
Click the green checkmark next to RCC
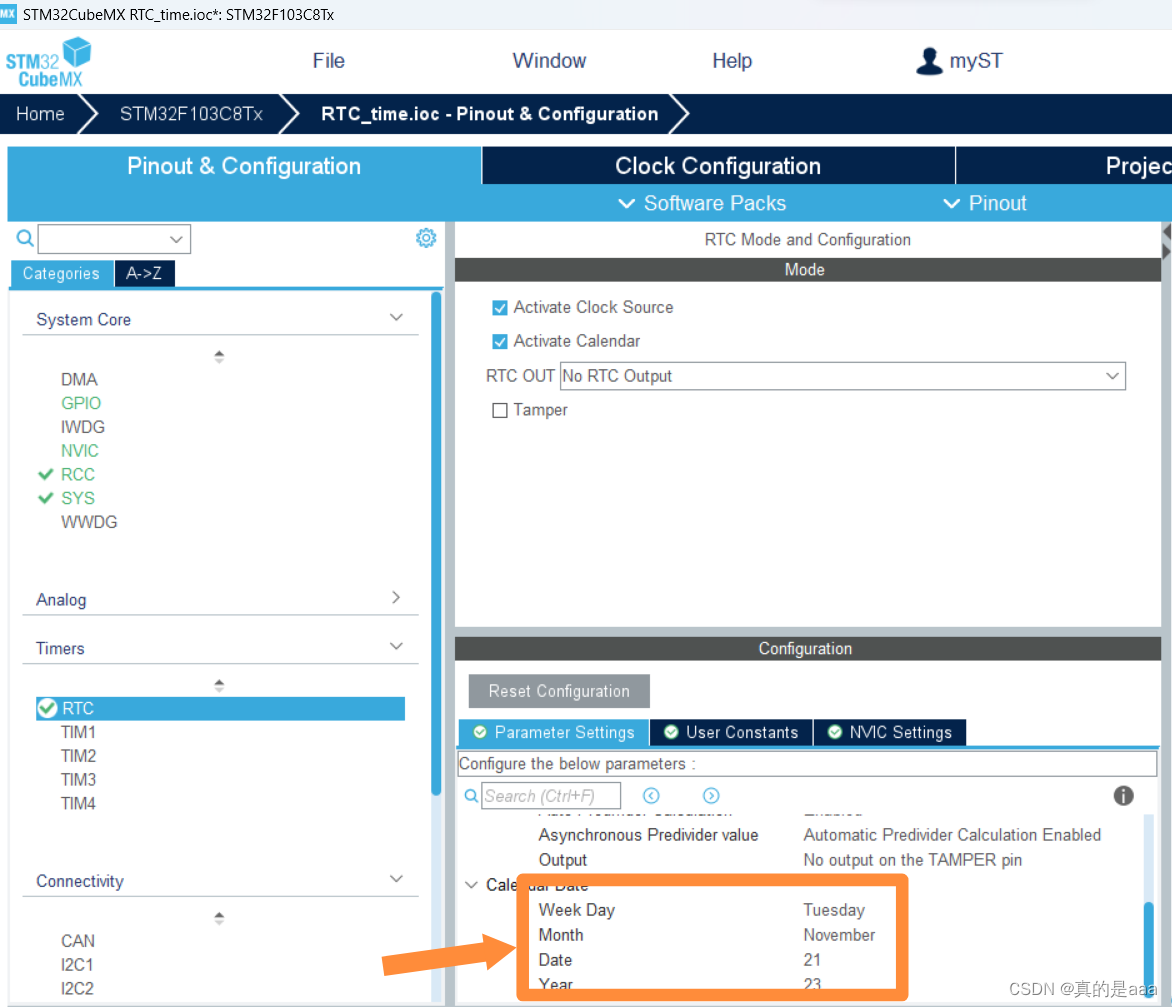46,474
